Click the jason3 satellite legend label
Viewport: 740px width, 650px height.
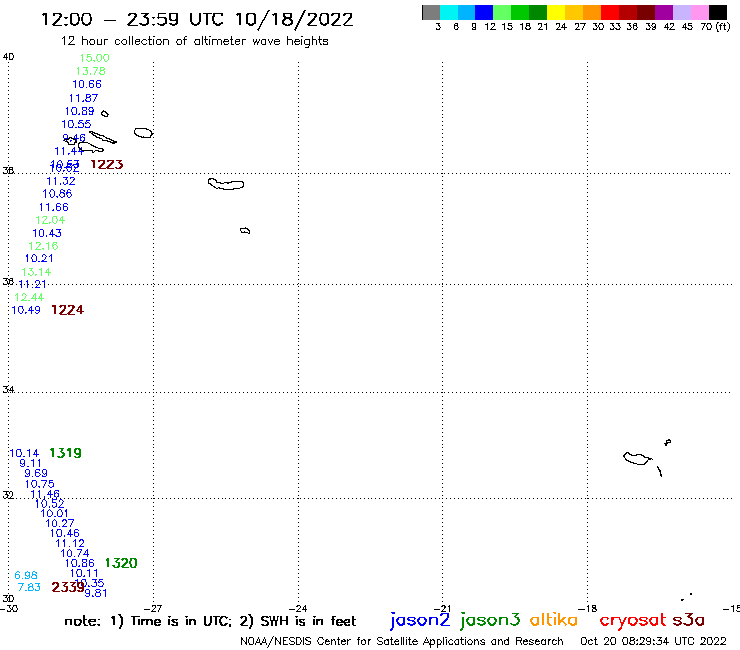tap(490, 620)
